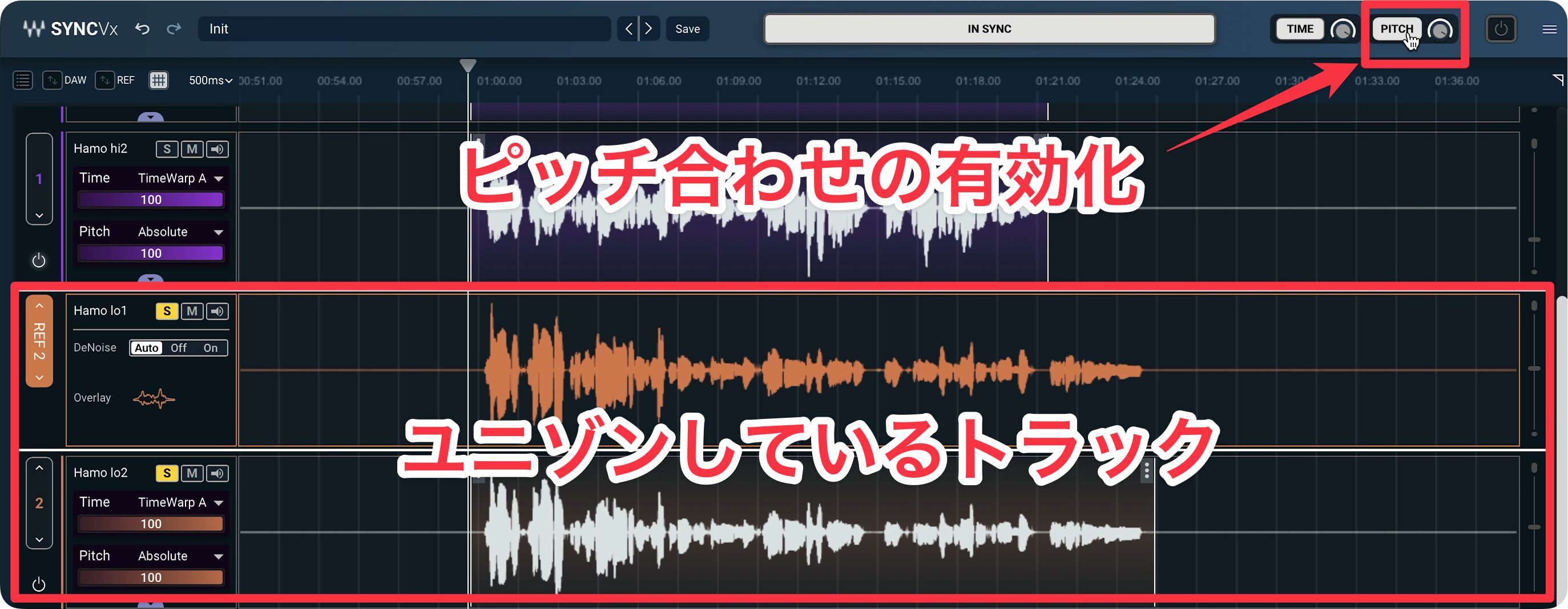Click Hamo lo2 Time 100 slider

(151, 524)
